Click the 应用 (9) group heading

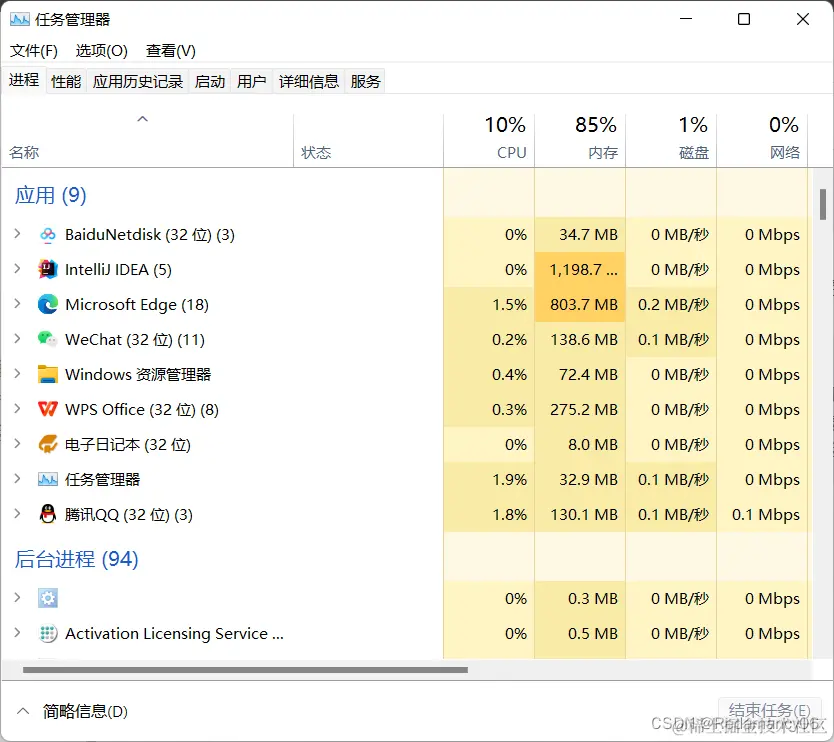[51, 195]
